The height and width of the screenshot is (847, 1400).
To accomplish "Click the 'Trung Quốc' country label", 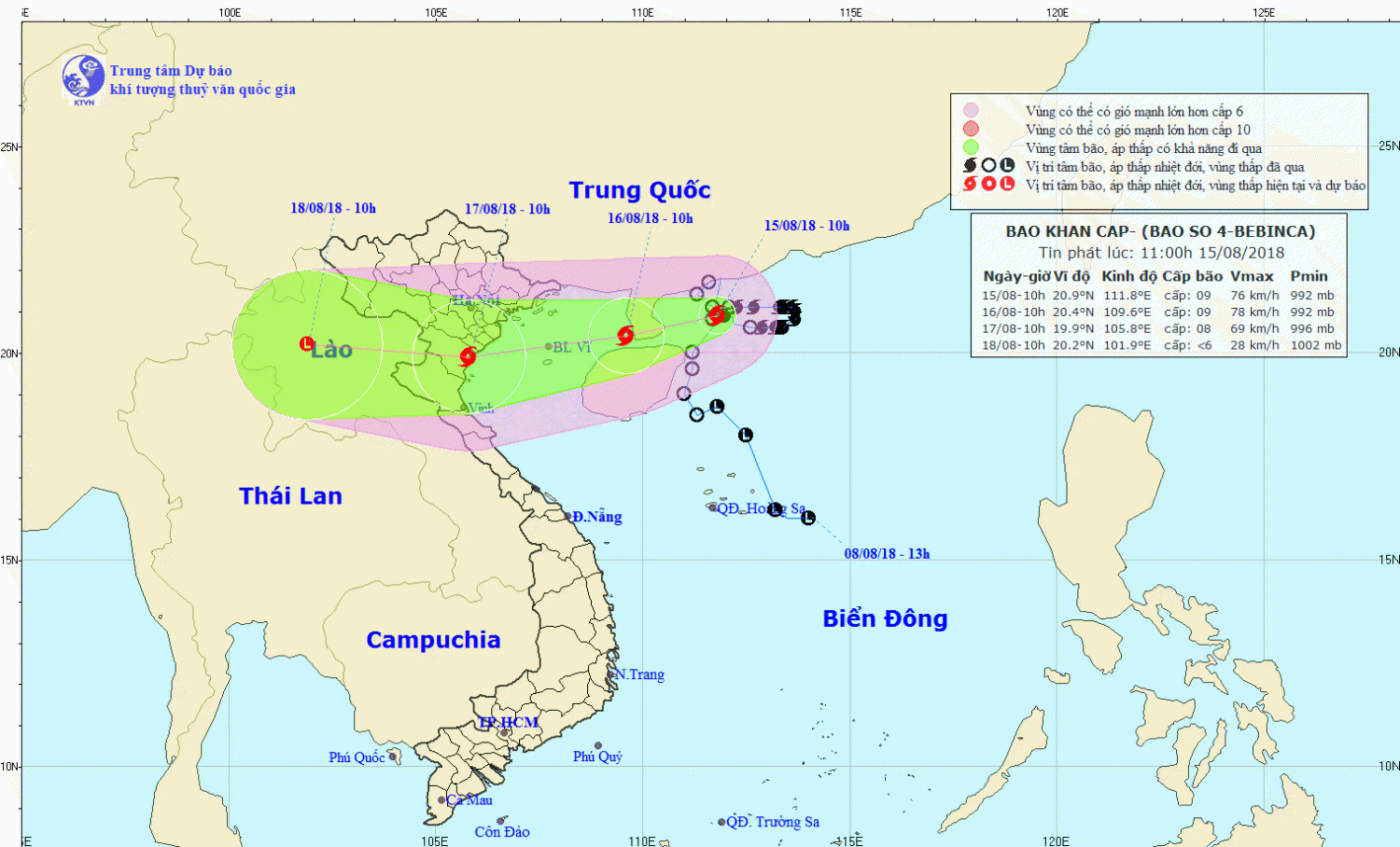I will click(x=640, y=190).
